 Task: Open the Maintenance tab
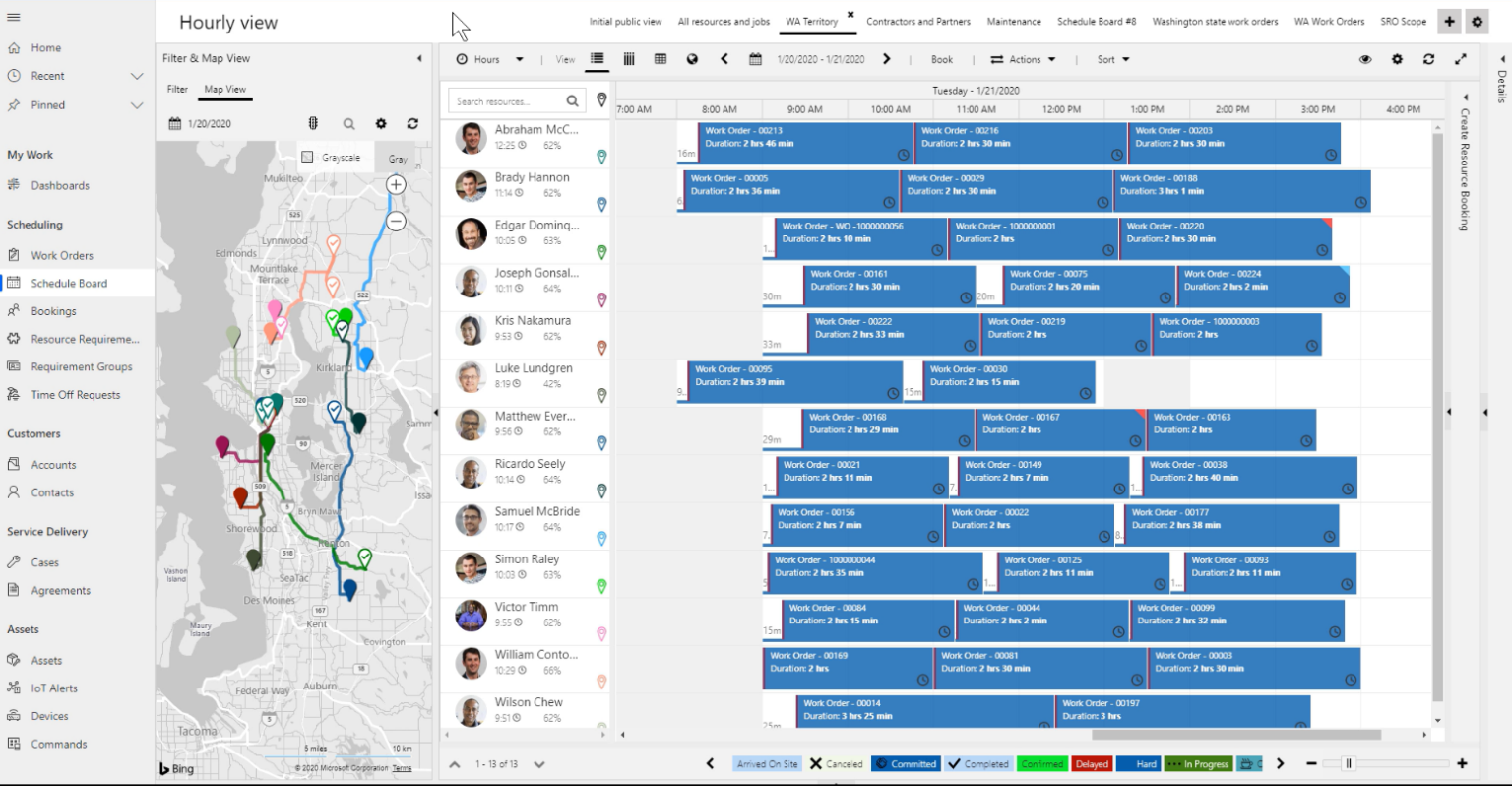point(1014,21)
